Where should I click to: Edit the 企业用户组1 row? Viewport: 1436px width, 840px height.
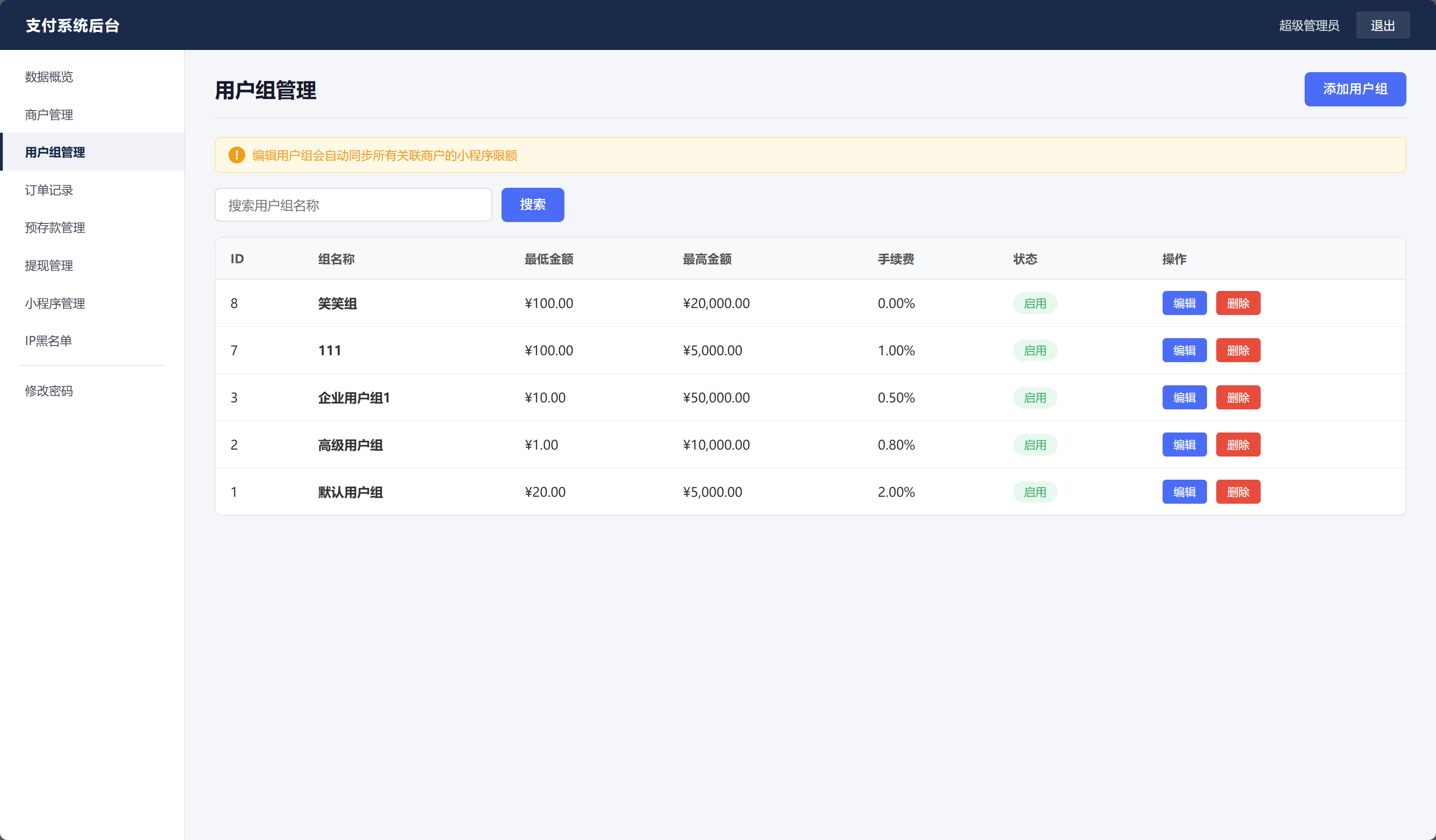coord(1184,398)
